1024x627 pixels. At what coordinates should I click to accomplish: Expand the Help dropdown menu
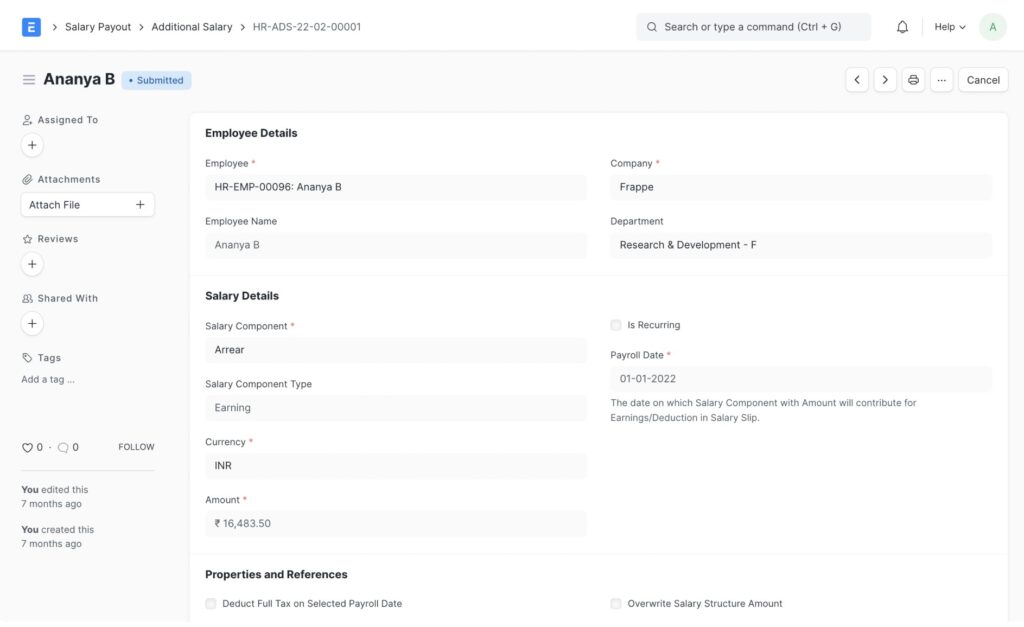click(949, 27)
